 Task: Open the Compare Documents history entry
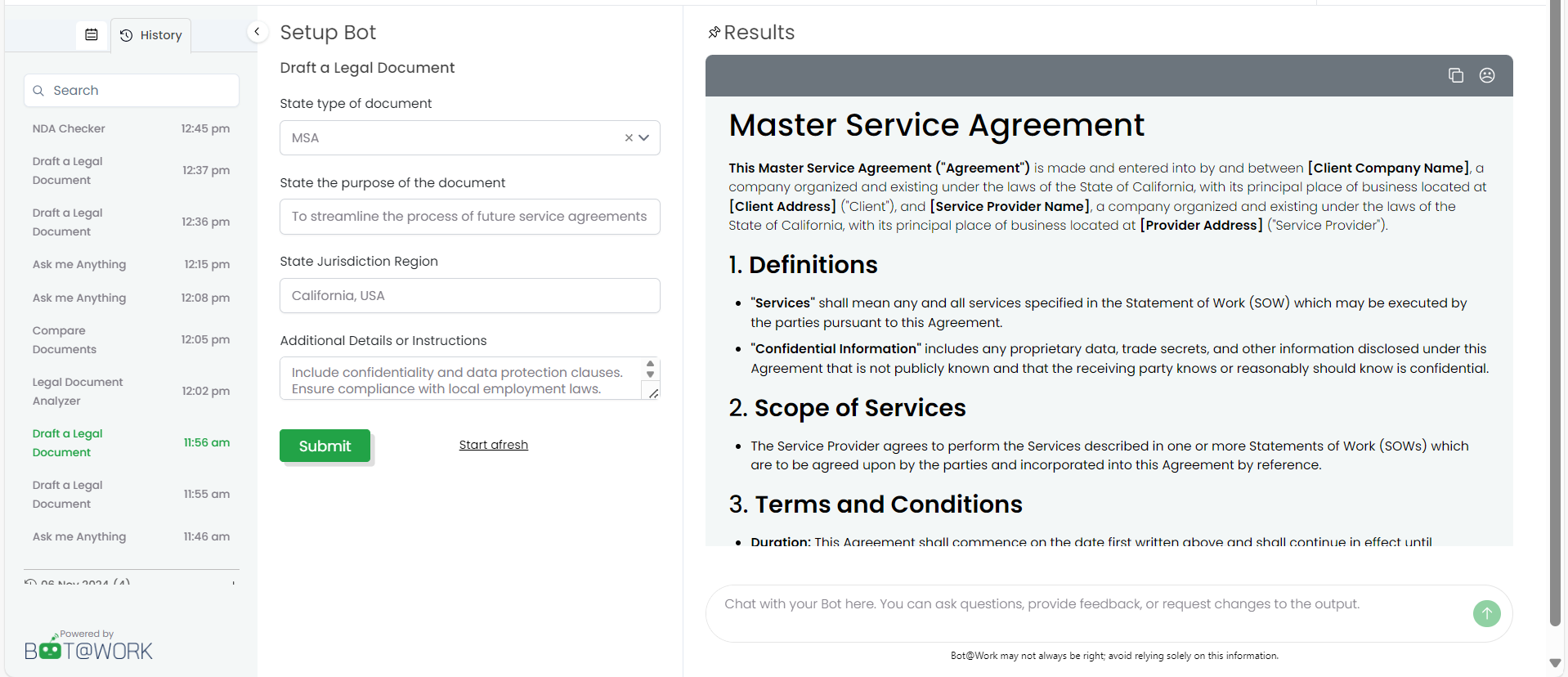click(131, 339)
